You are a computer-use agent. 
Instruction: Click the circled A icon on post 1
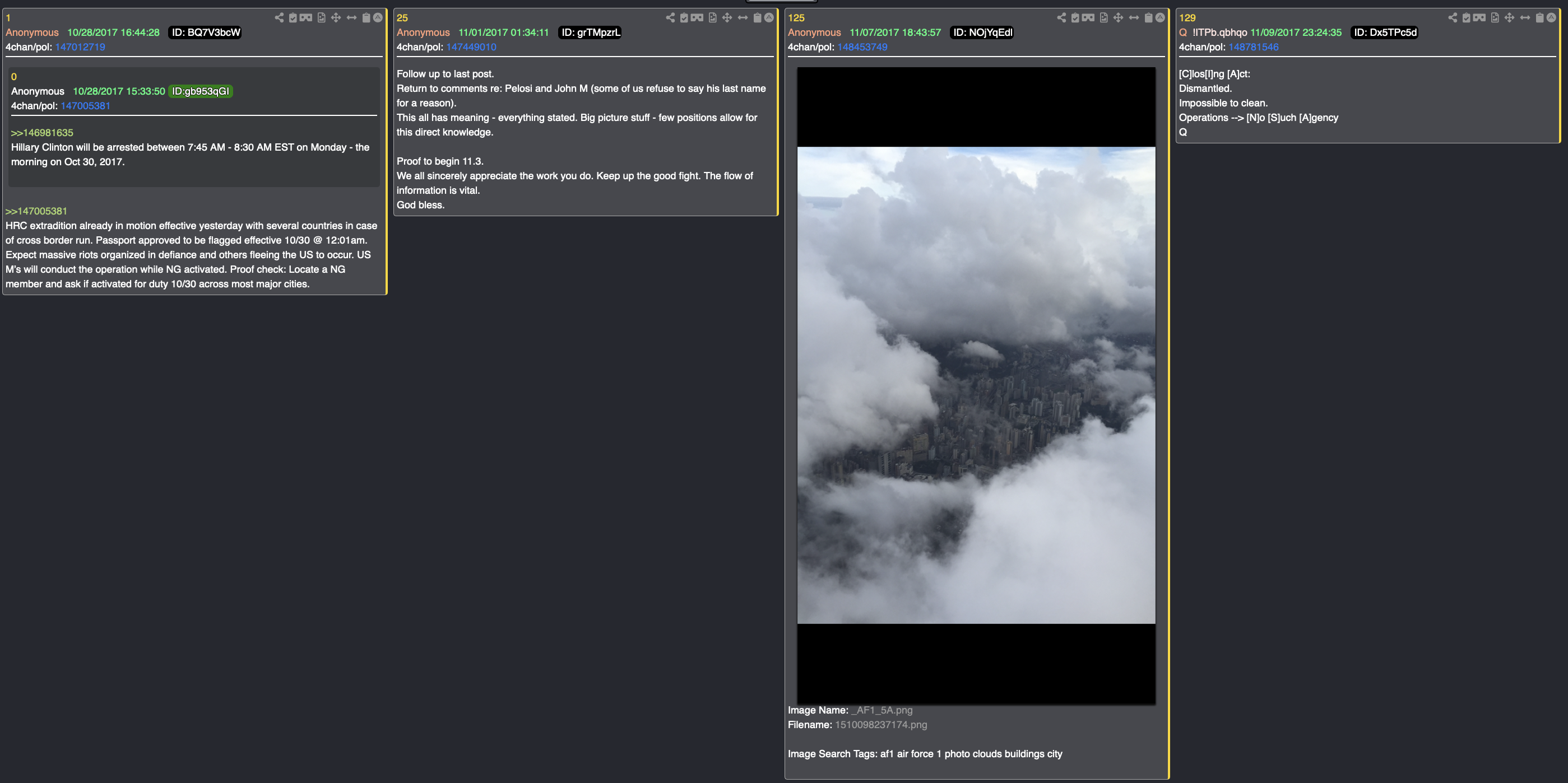click(378, 18)
